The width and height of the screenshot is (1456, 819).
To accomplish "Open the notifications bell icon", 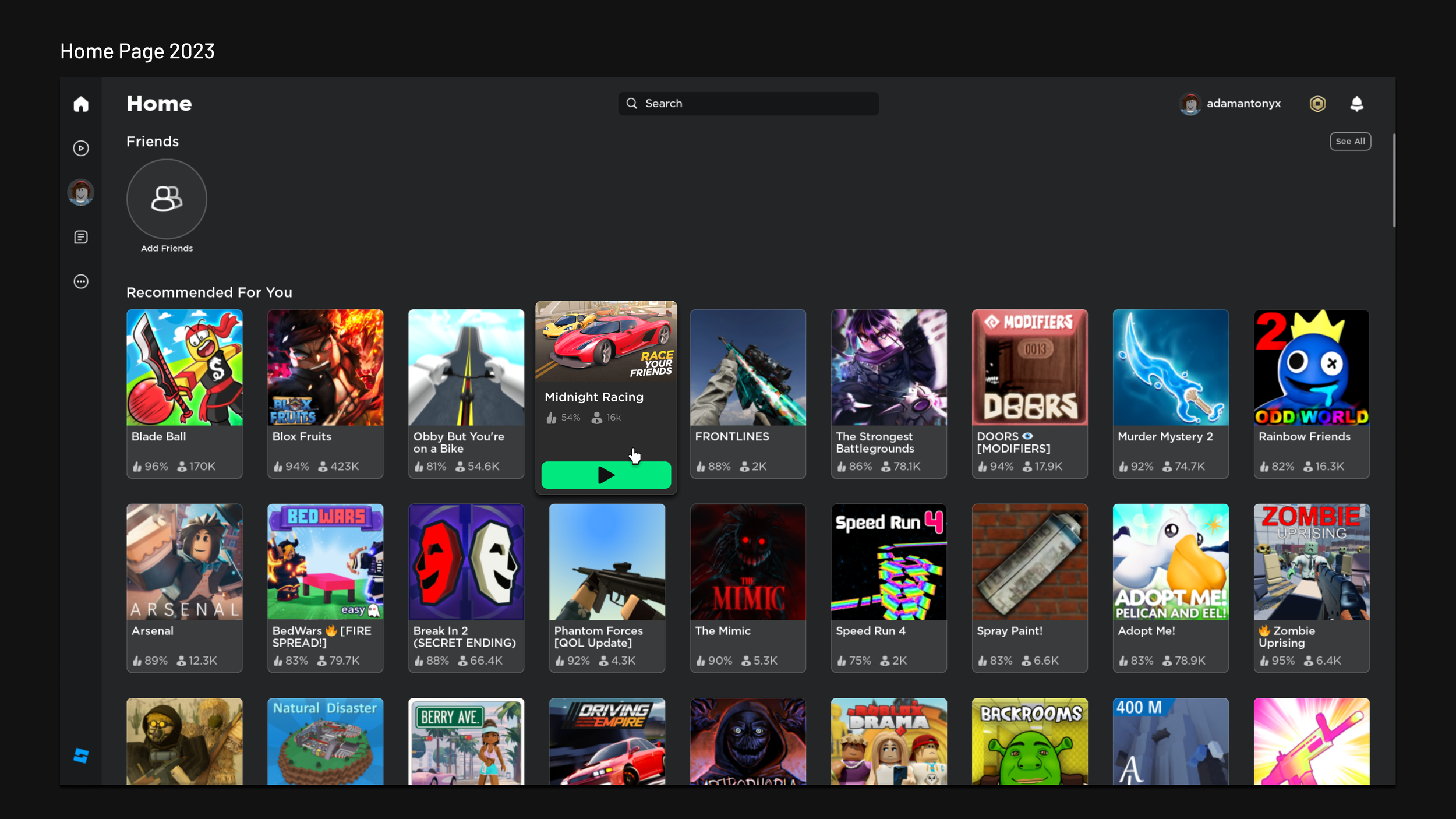I will coord(1356,104).
